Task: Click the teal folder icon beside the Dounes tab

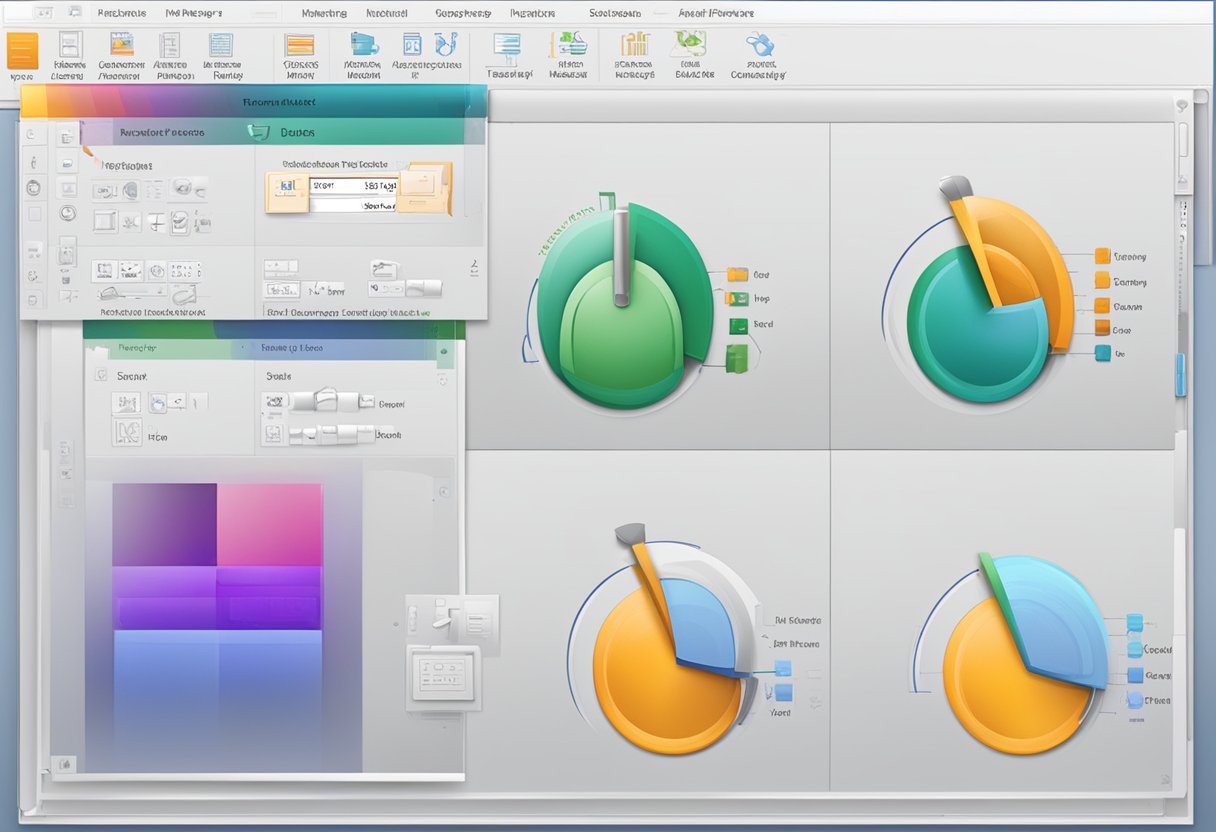Action: (259, 132)
